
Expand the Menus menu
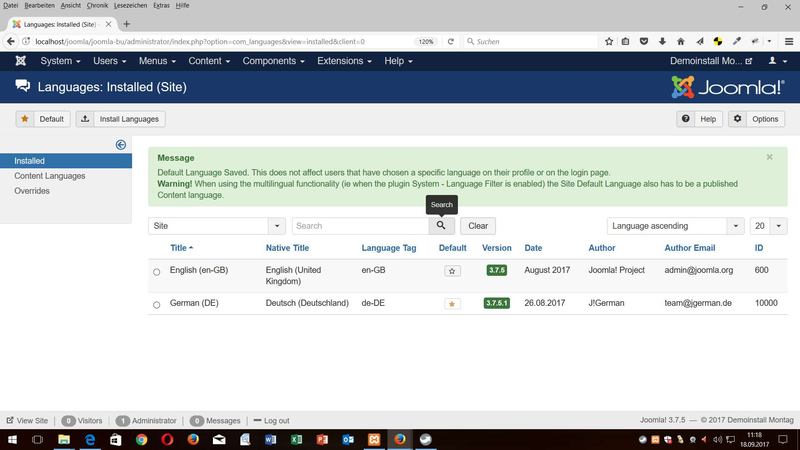tap(157, 61)
